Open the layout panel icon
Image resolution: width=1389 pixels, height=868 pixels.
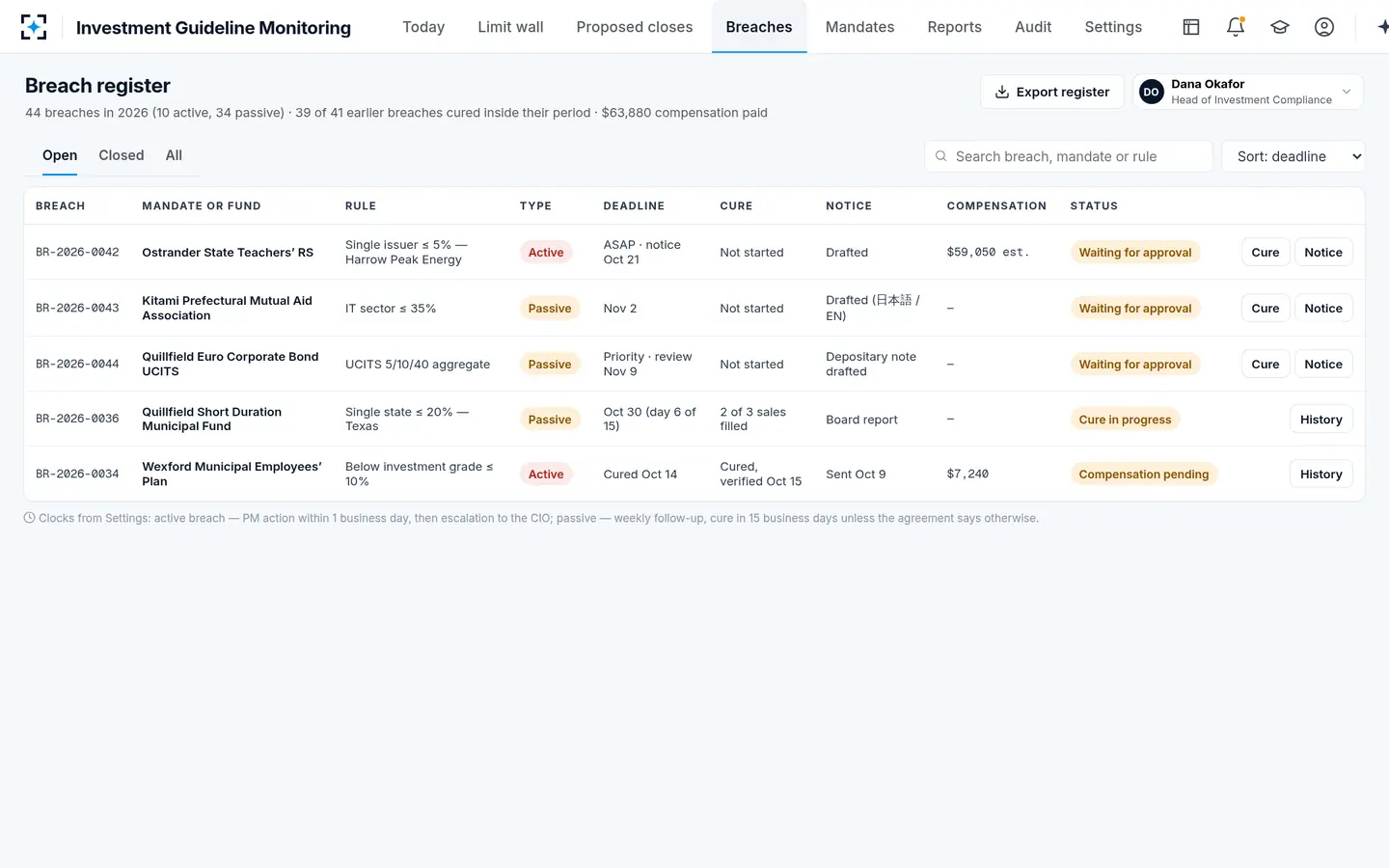pyautogui.click(x=1191, y=27)
